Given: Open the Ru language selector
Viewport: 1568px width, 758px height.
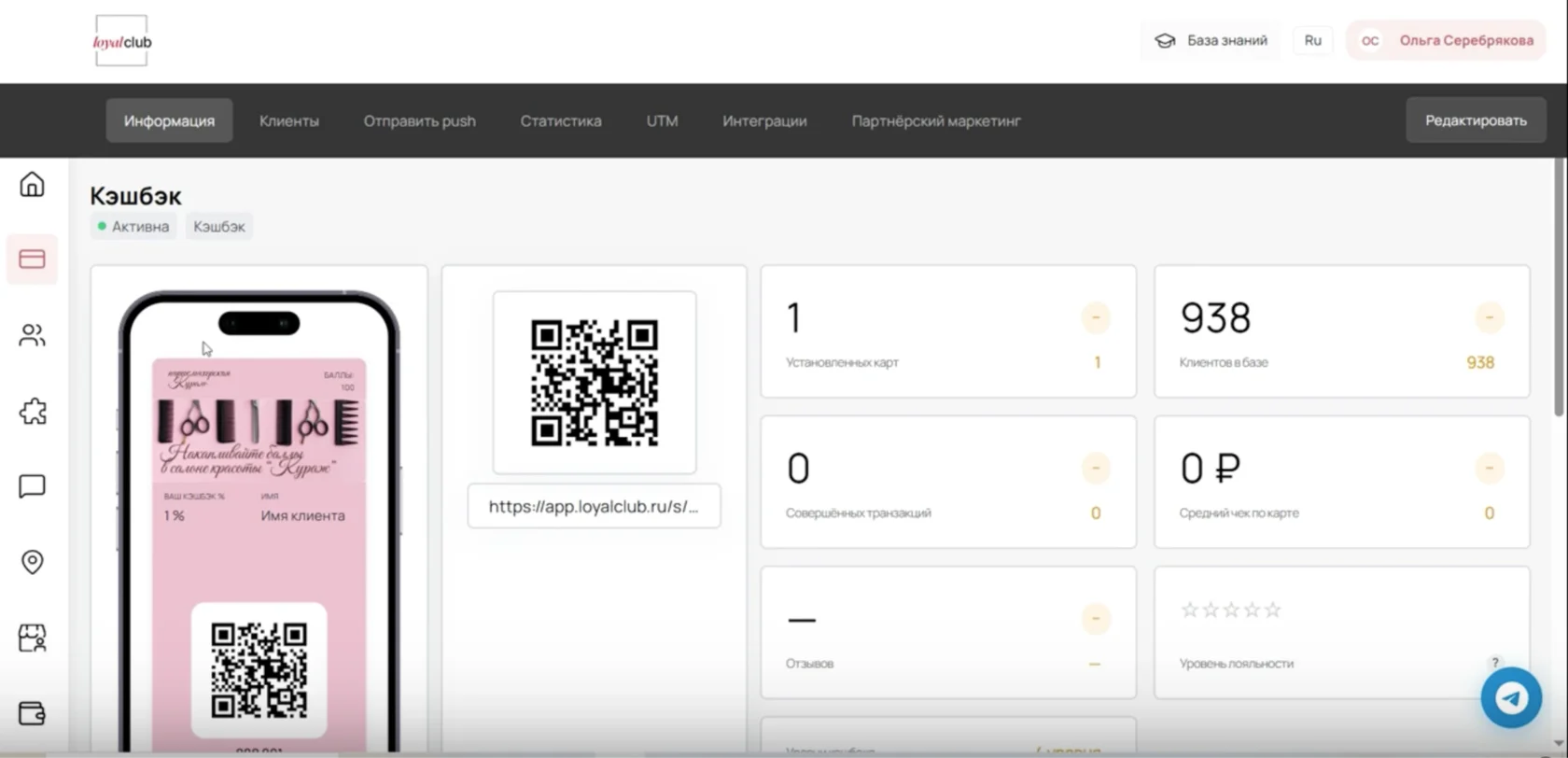Looking at the screenshot, I should (x=1313, y=41).
